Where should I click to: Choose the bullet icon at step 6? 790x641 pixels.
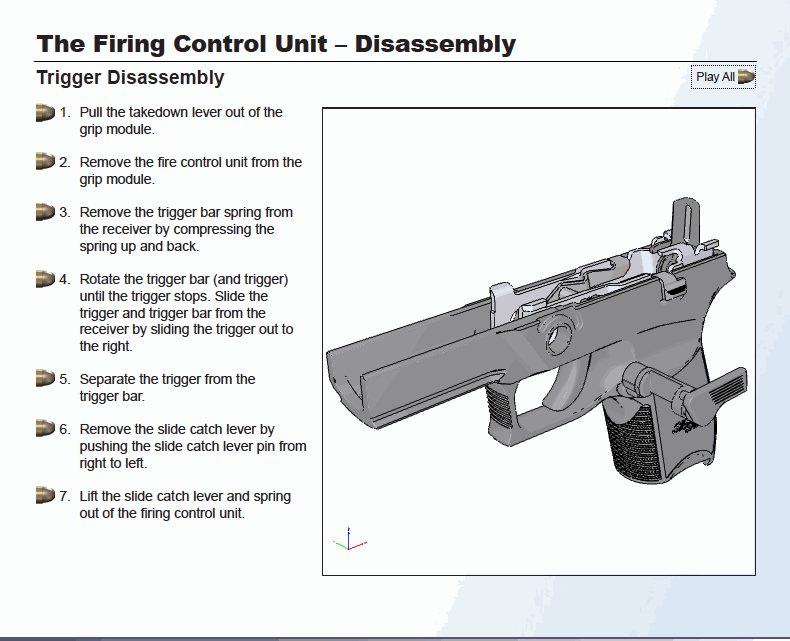tap(45, 428)
